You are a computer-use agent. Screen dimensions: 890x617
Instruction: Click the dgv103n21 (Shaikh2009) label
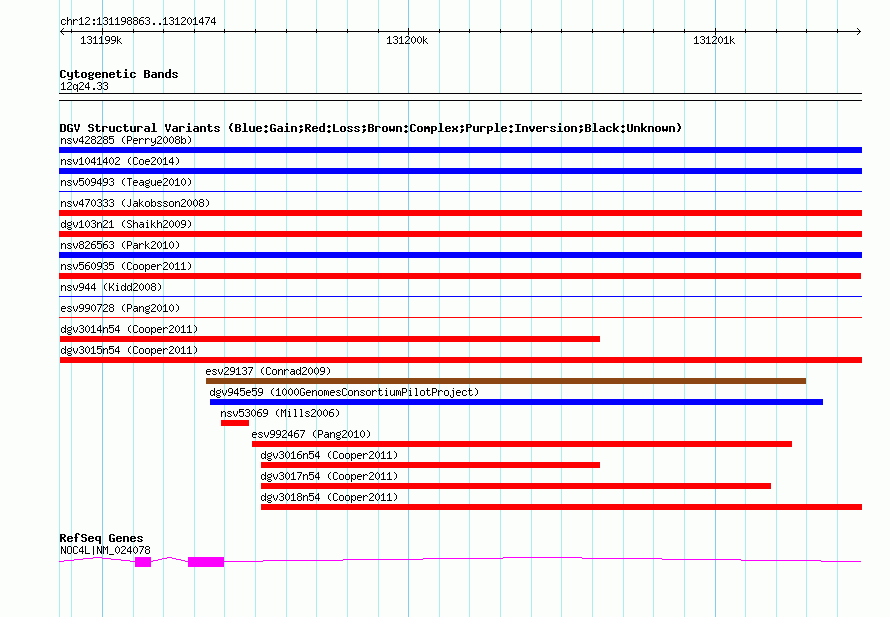click(x=126, y=224)
